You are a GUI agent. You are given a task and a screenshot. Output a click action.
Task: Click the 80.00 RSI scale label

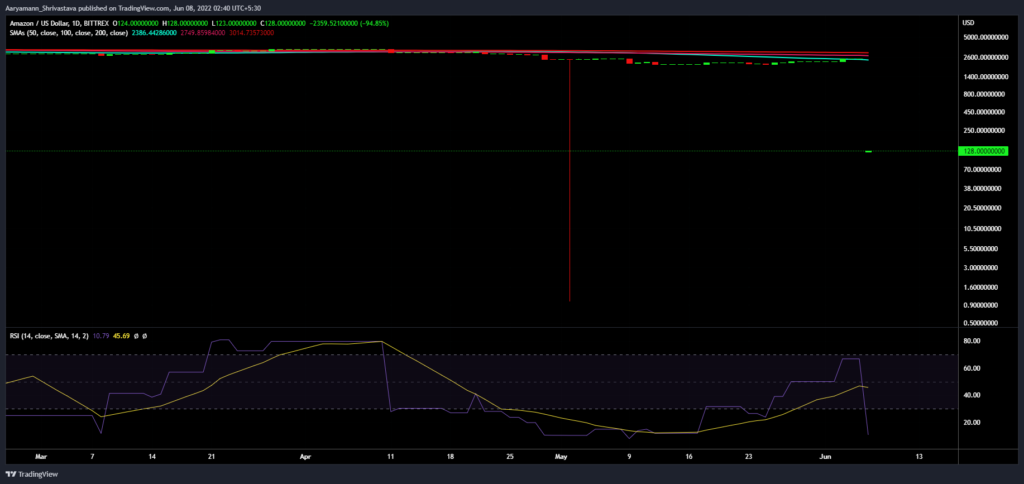pos(972,341)
